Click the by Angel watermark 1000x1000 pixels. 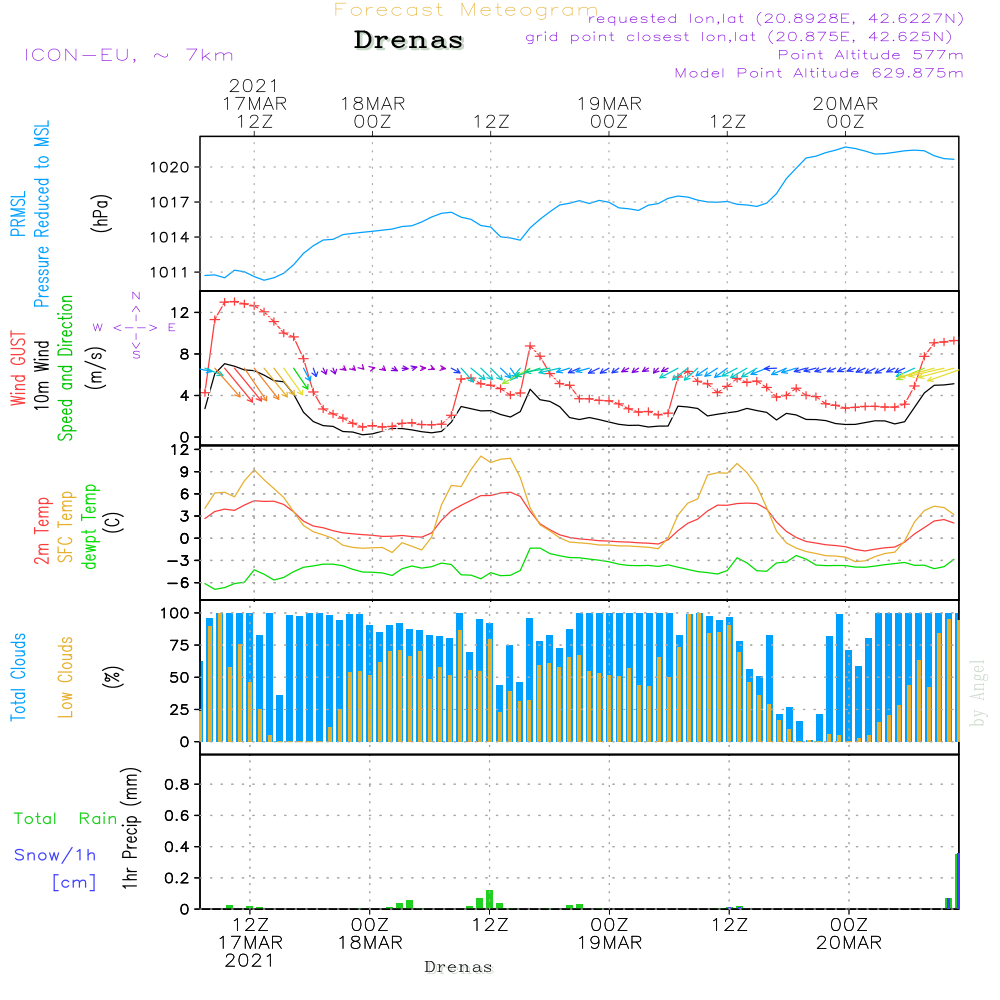click(979, 693)
